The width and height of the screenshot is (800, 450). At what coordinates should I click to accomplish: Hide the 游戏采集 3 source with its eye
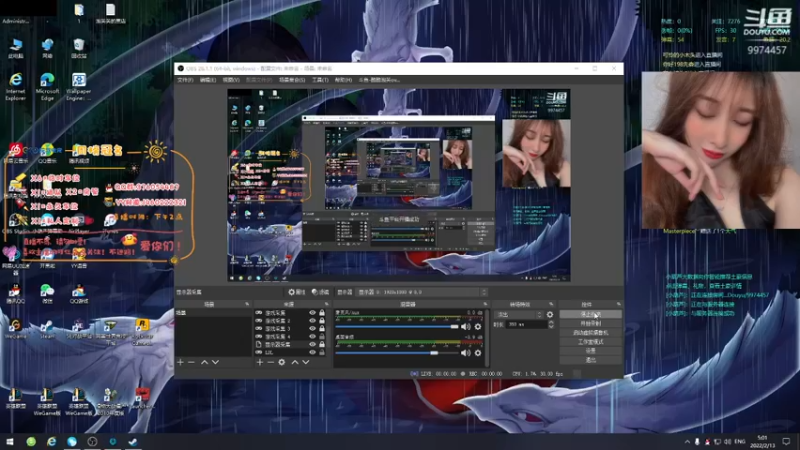tap(312, 329)
